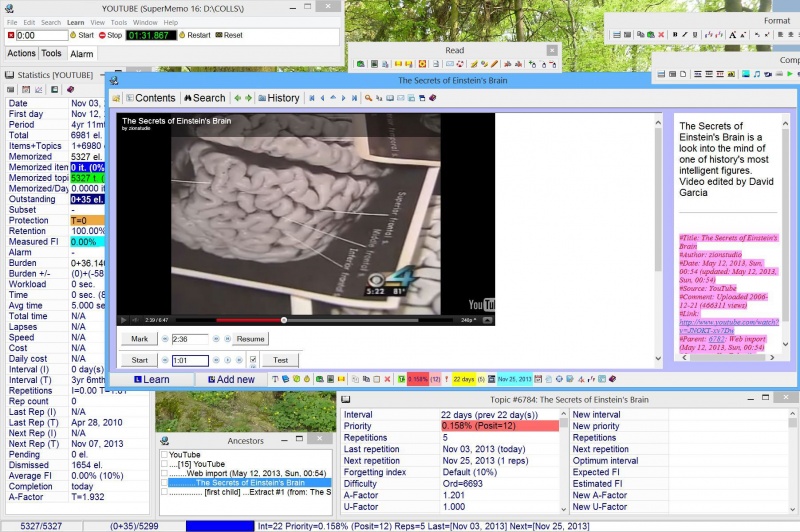Click the magnifier find icon in navigation bar

click(368, 98)
